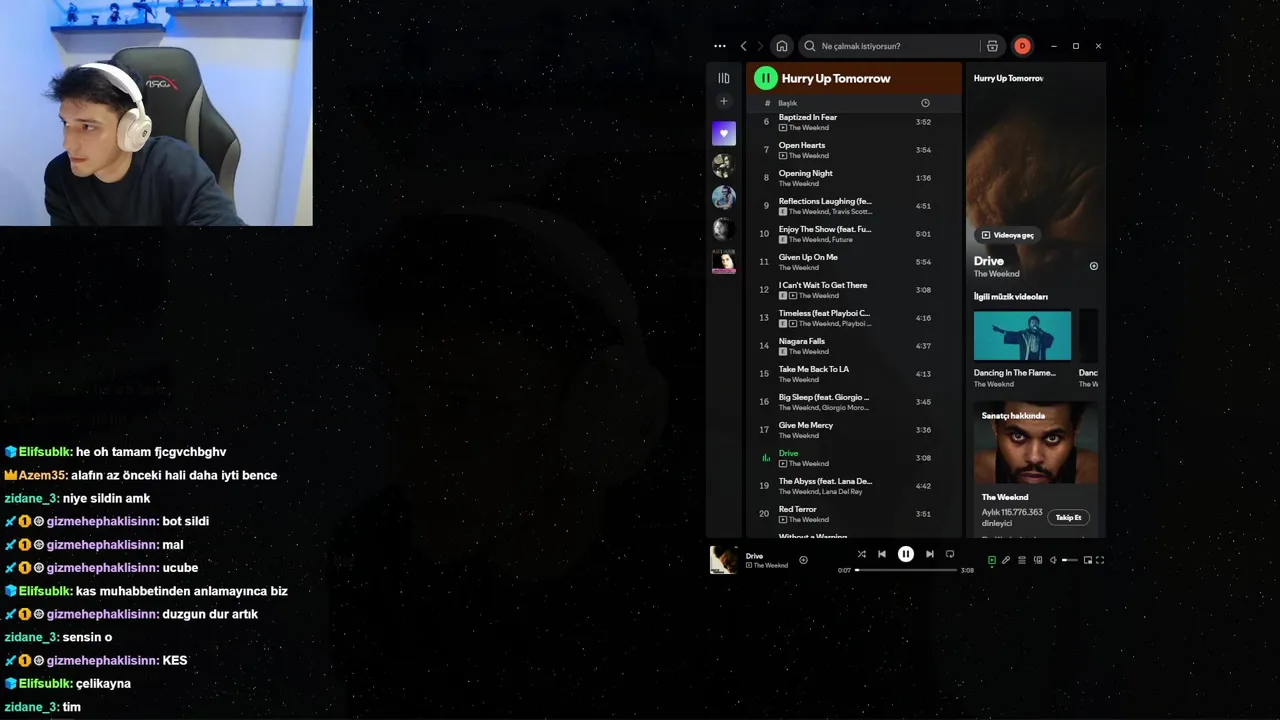Open side panel 'Hurry Up Tomorrow' title link
This screenshot has height=720, width=1280.
pyautogui.click(x=1008, y=78)
